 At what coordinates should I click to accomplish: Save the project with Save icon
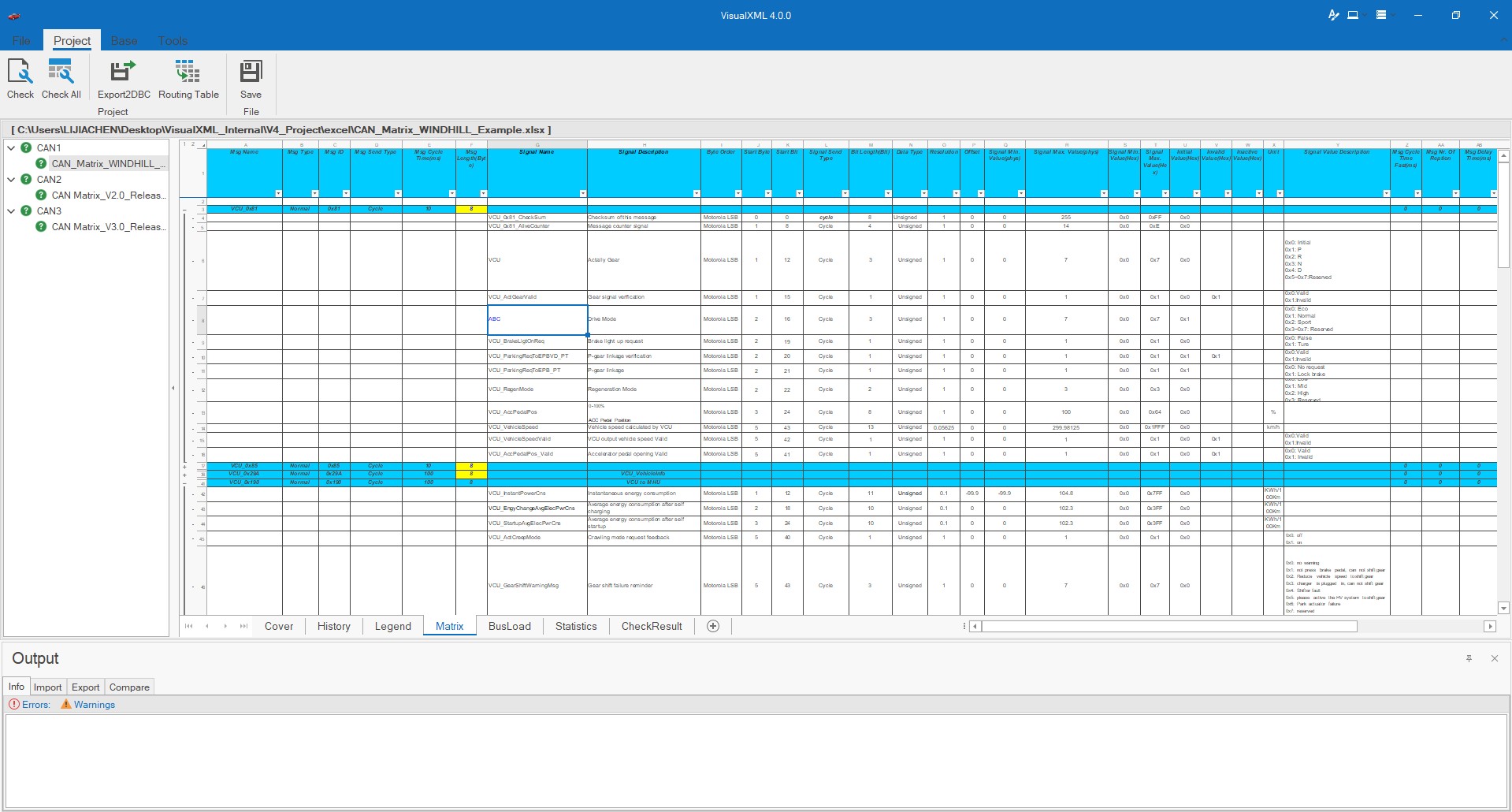pos(251,73)
